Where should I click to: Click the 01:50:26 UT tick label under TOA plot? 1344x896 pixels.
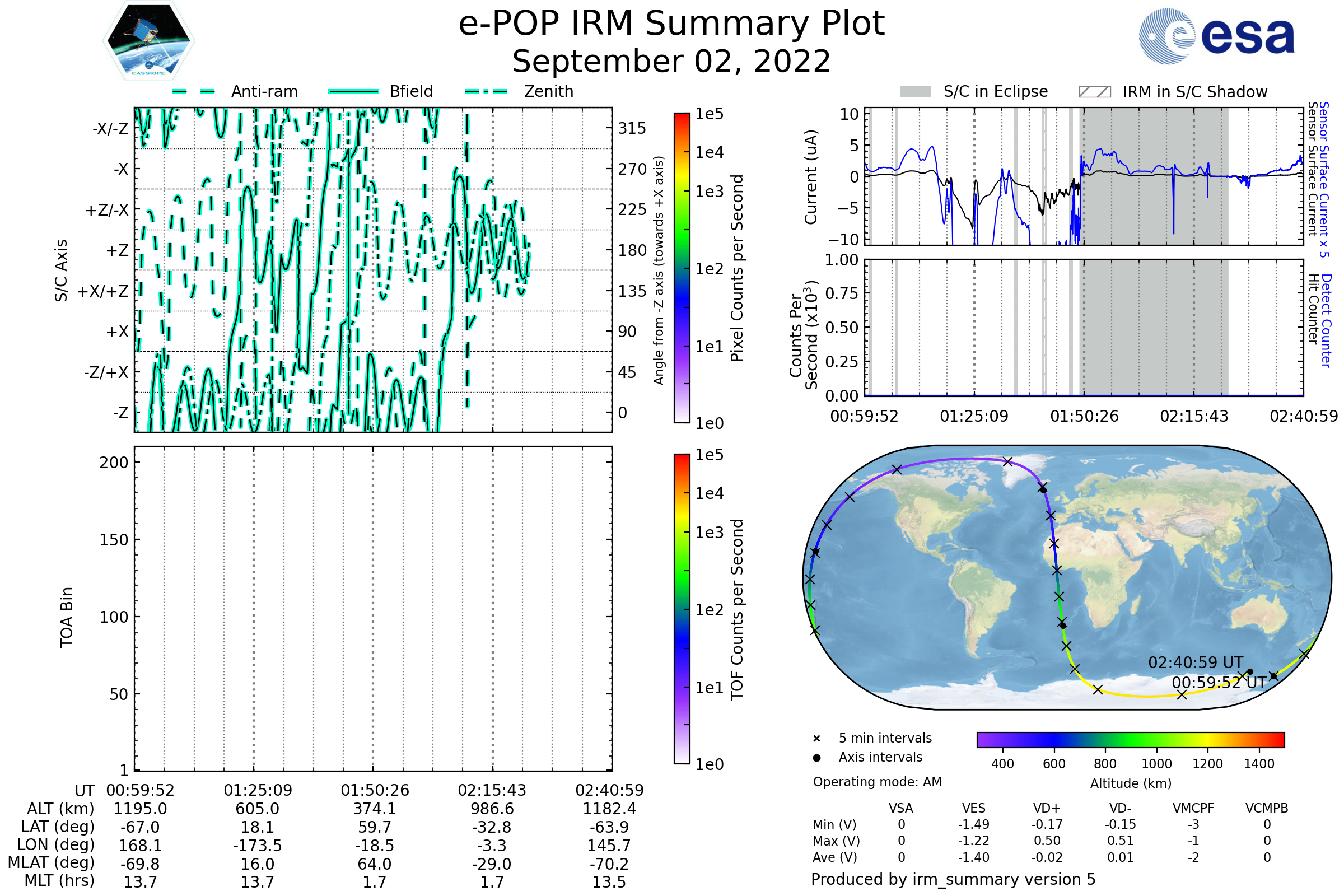375,790
